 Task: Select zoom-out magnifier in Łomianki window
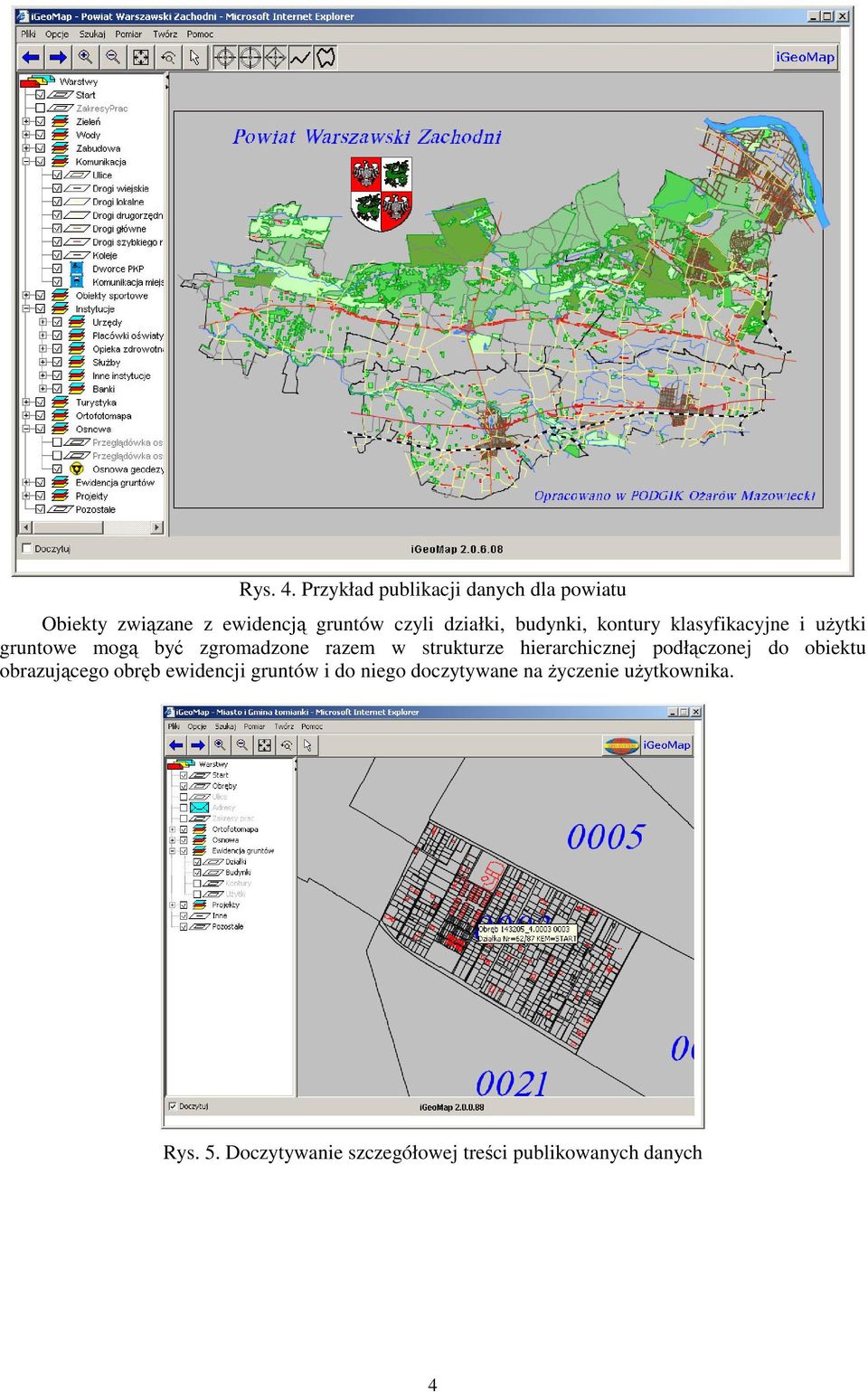click(241, 745)
